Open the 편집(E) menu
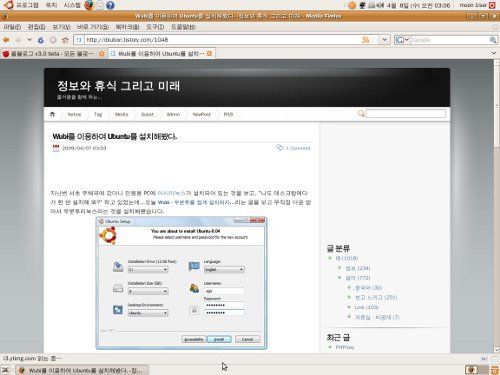The image size is (500, 375). 36,27
